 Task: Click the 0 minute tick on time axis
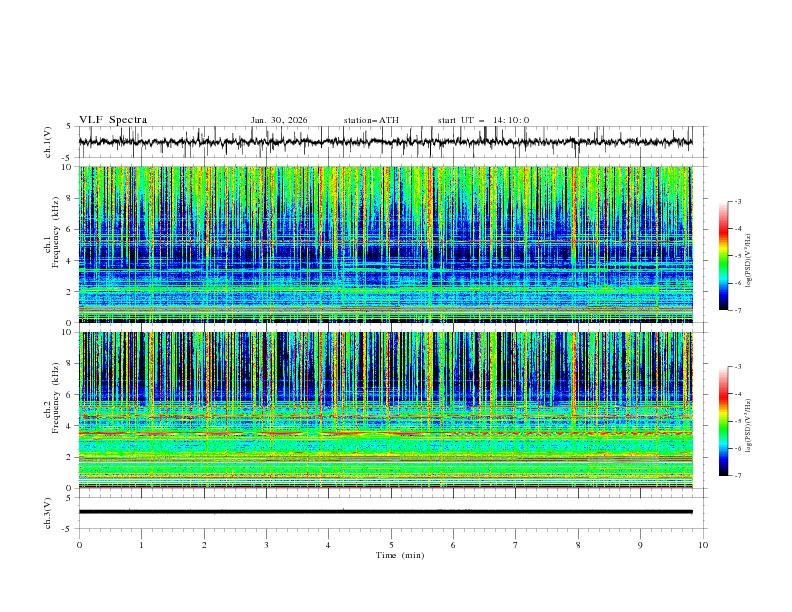pyautogui.click(x=79, y=545)
